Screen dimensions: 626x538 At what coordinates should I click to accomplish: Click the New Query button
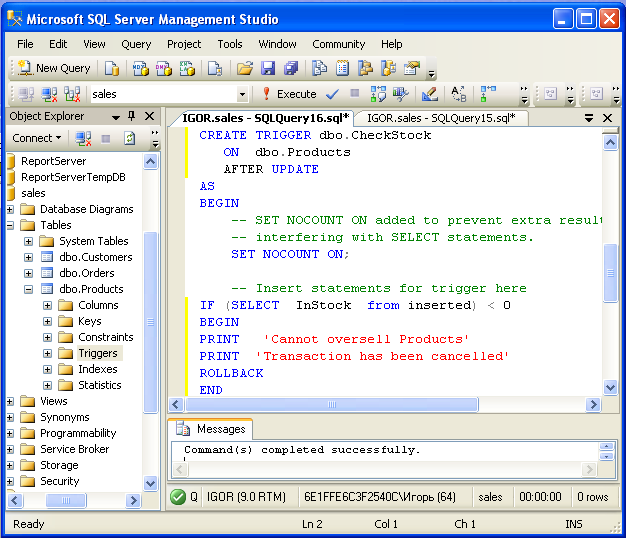click(x=53, y=68)
